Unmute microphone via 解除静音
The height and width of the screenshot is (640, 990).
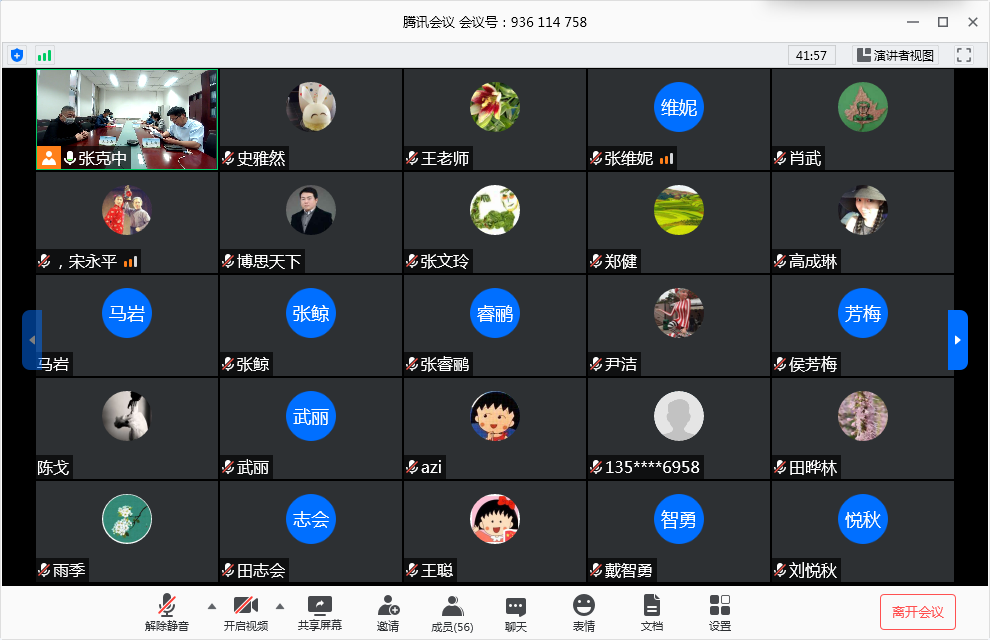pyautogui.click(x=167, y=612)
